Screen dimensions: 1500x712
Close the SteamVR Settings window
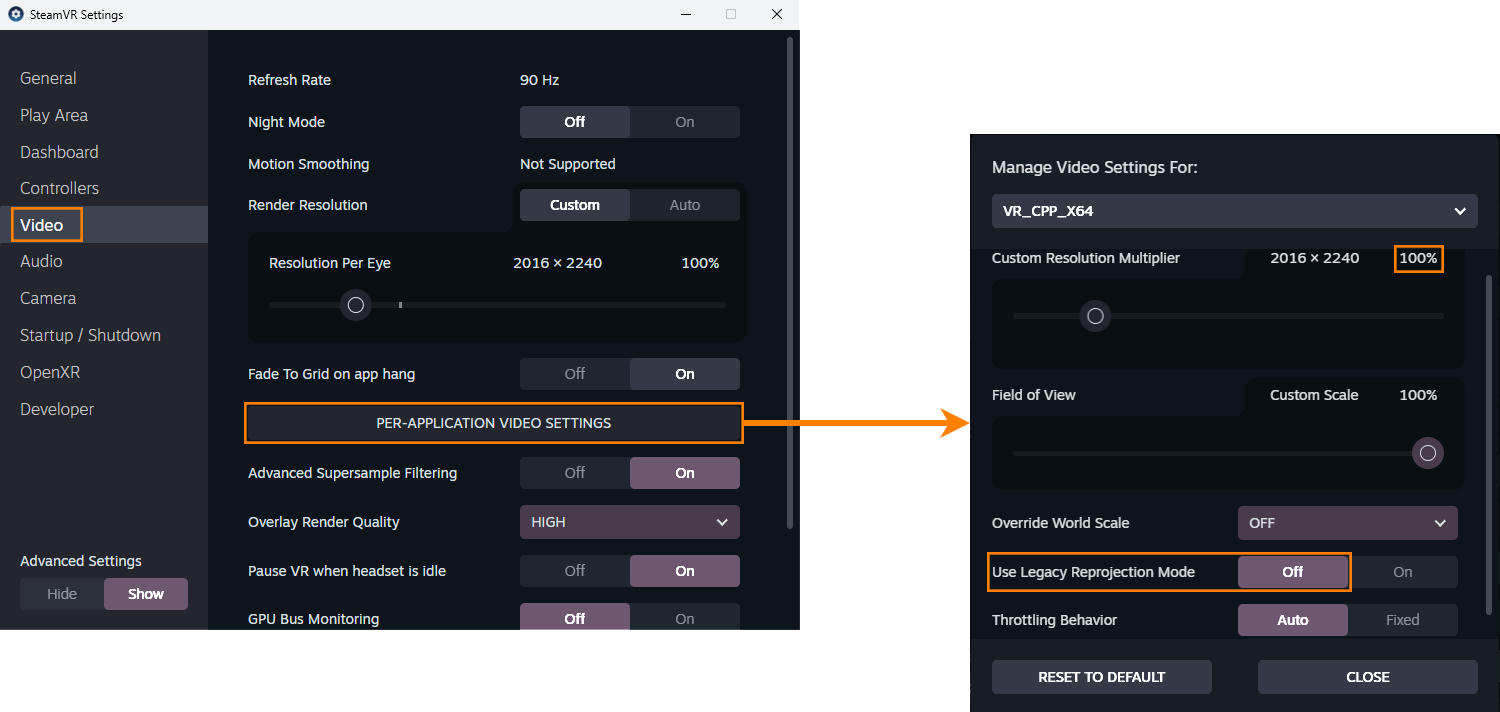[776, 15]
